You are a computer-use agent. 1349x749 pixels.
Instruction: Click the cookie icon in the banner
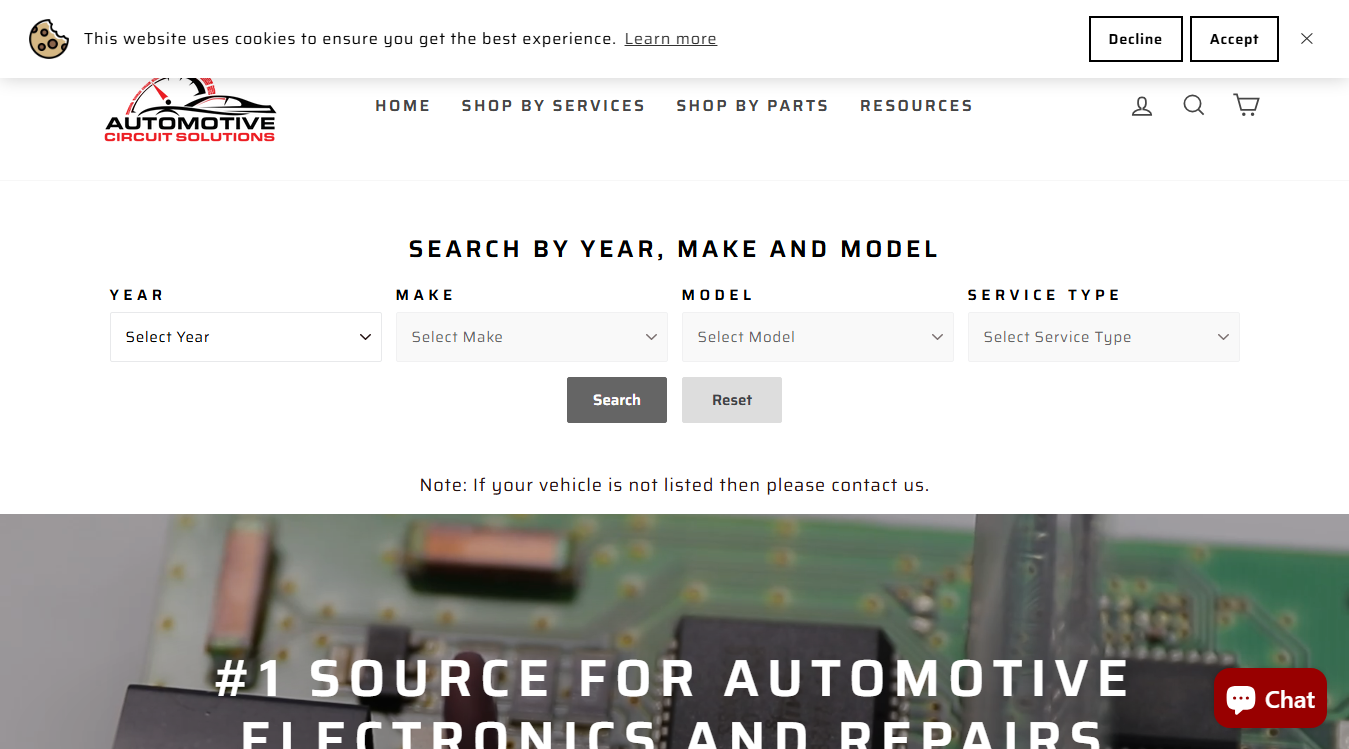point(49,39)
